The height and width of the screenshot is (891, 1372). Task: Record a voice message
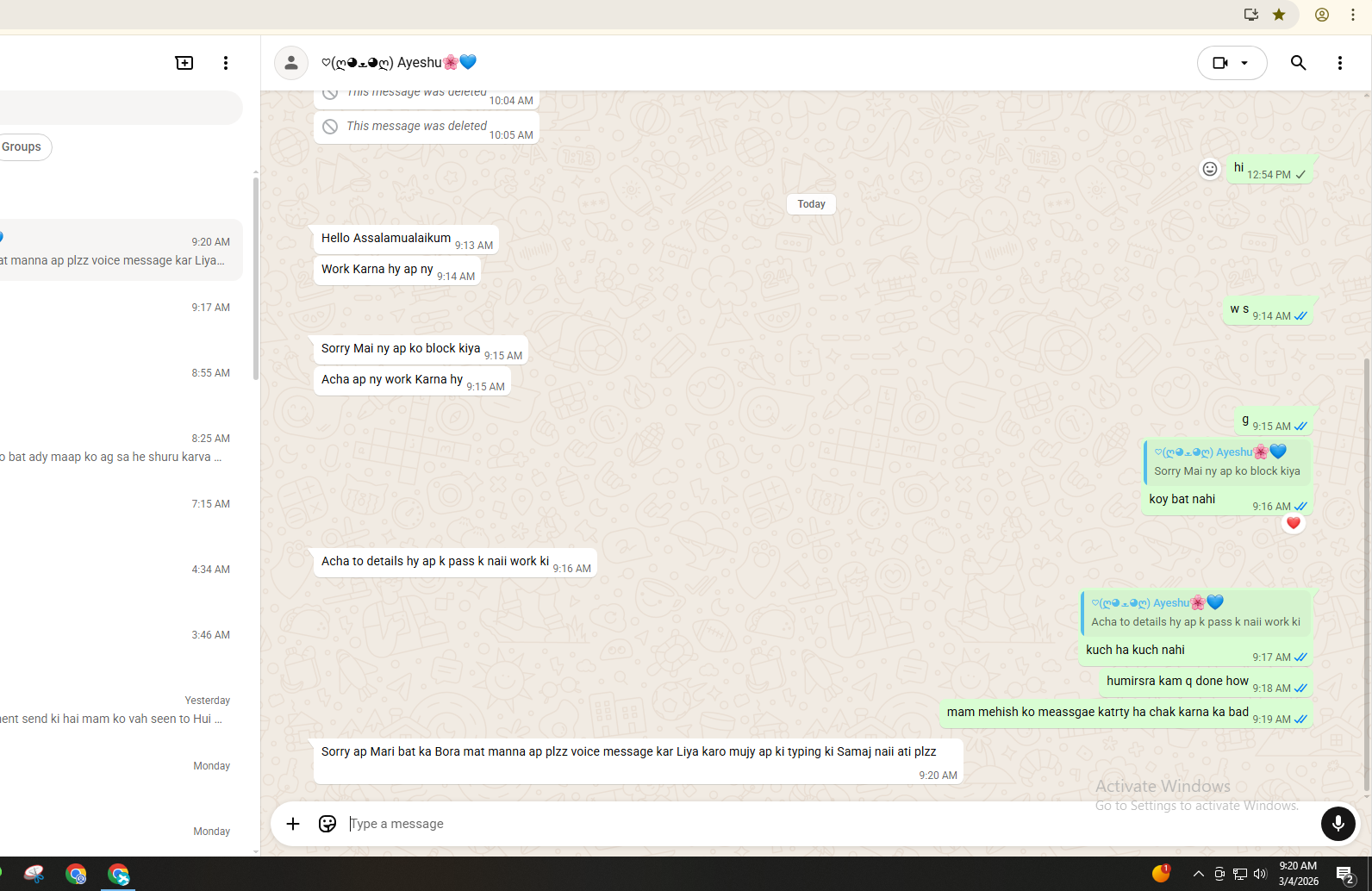1338,824
